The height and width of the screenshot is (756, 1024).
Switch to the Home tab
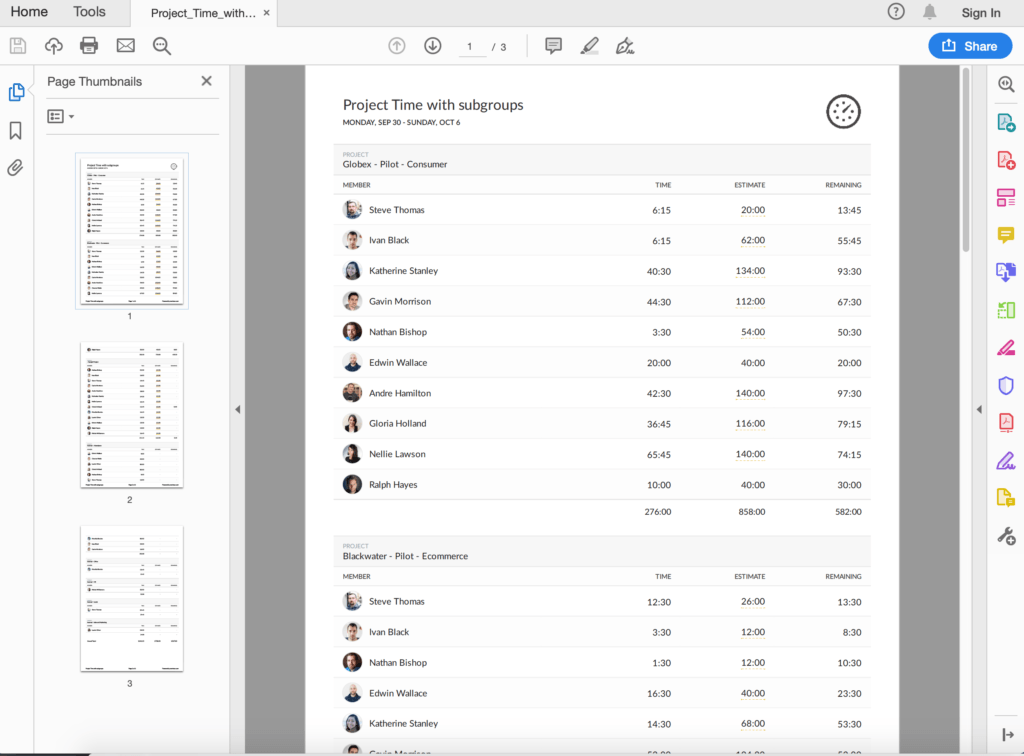29,12
